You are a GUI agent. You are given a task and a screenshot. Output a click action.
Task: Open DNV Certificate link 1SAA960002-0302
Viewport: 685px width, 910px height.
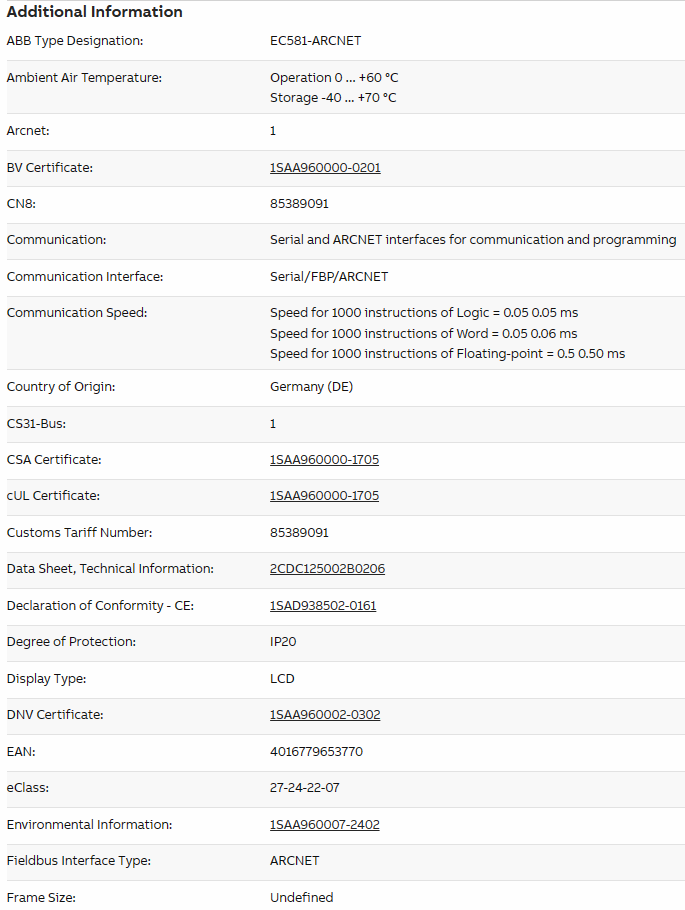point(325,715)
